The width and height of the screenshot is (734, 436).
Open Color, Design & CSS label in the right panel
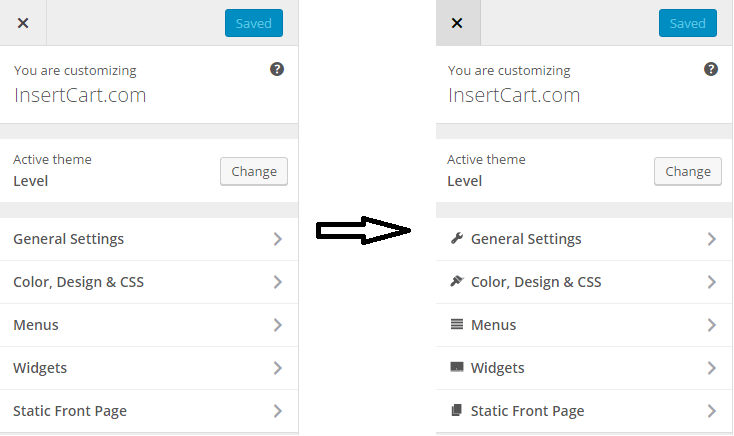click(536, 282)
